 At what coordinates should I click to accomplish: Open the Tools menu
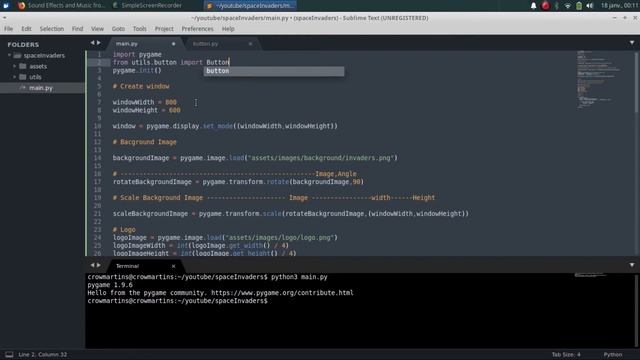coord(139,29)
